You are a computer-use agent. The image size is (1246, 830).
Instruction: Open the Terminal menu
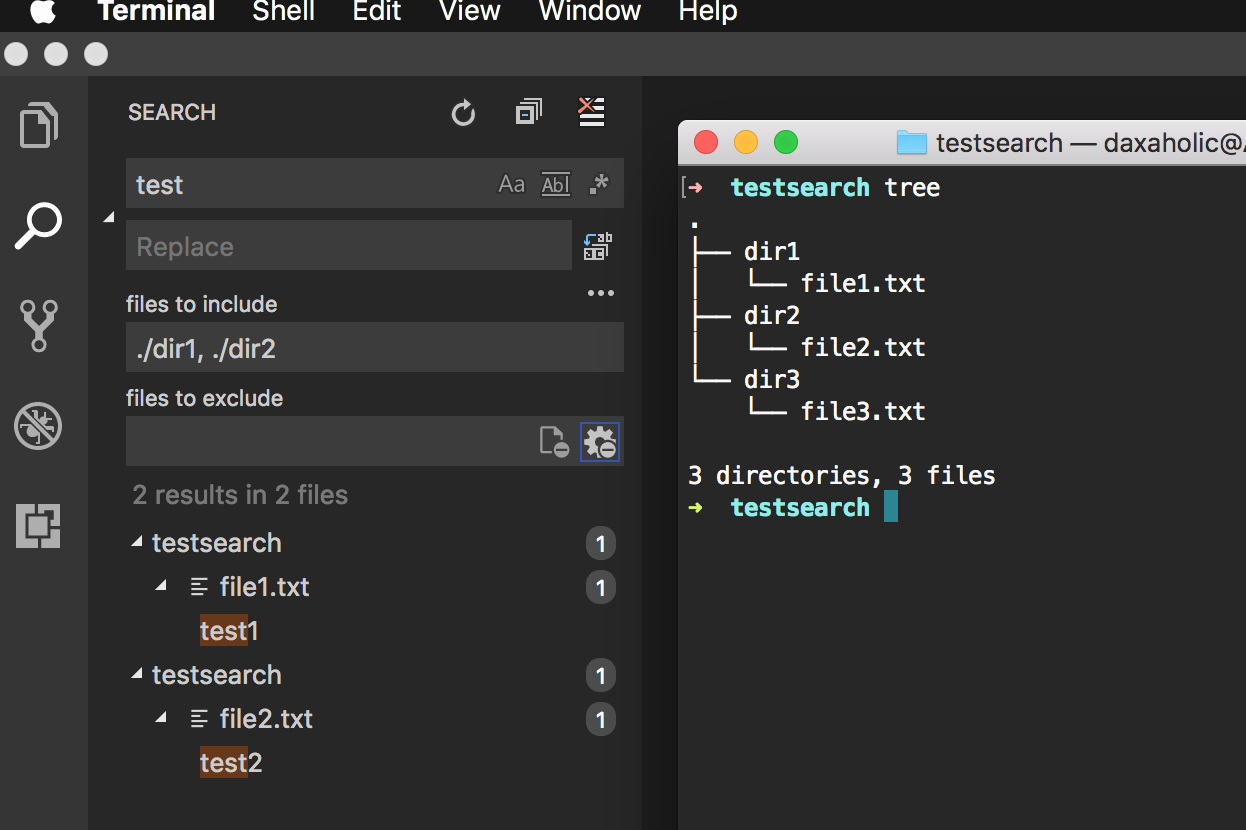click(x=156, y=12)
